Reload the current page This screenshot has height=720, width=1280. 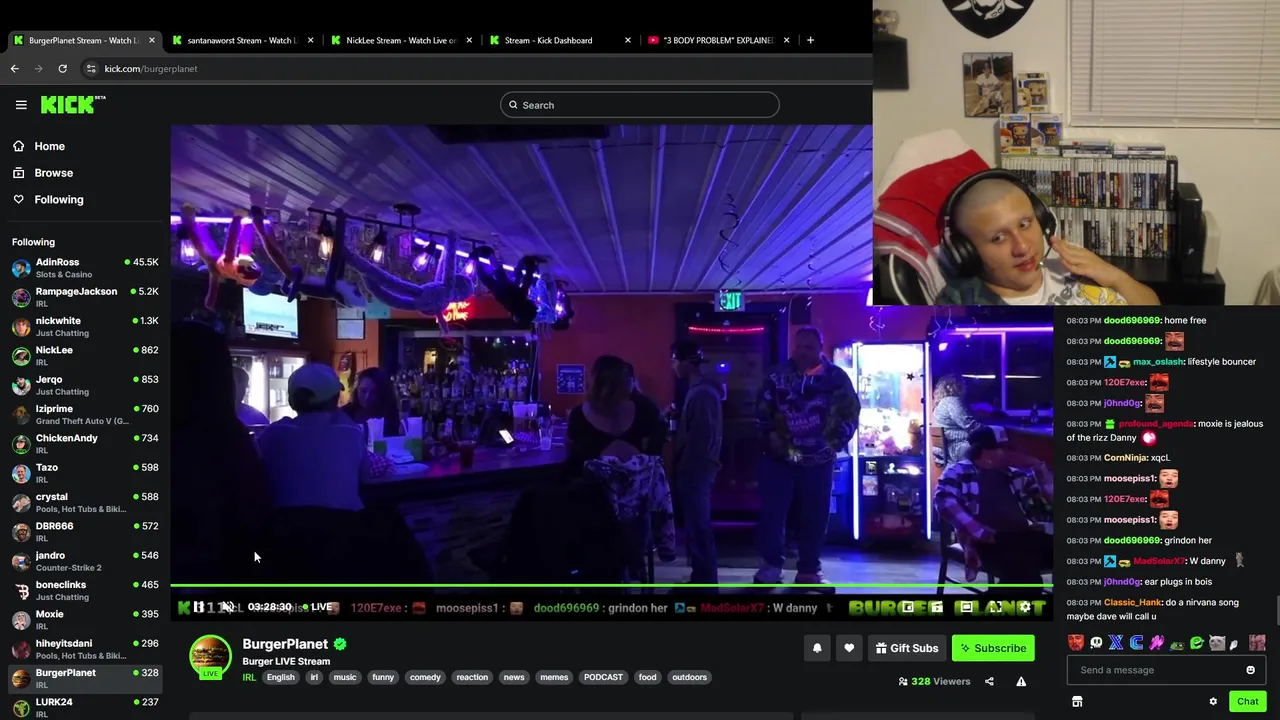coord(62,68)
